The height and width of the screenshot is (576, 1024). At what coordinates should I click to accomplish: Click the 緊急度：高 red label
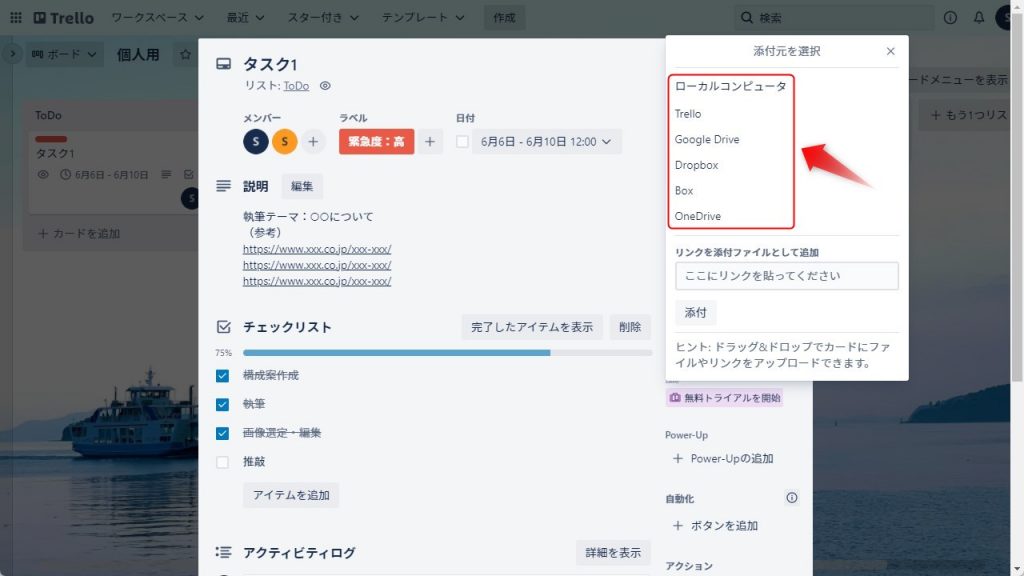[377, 142]
